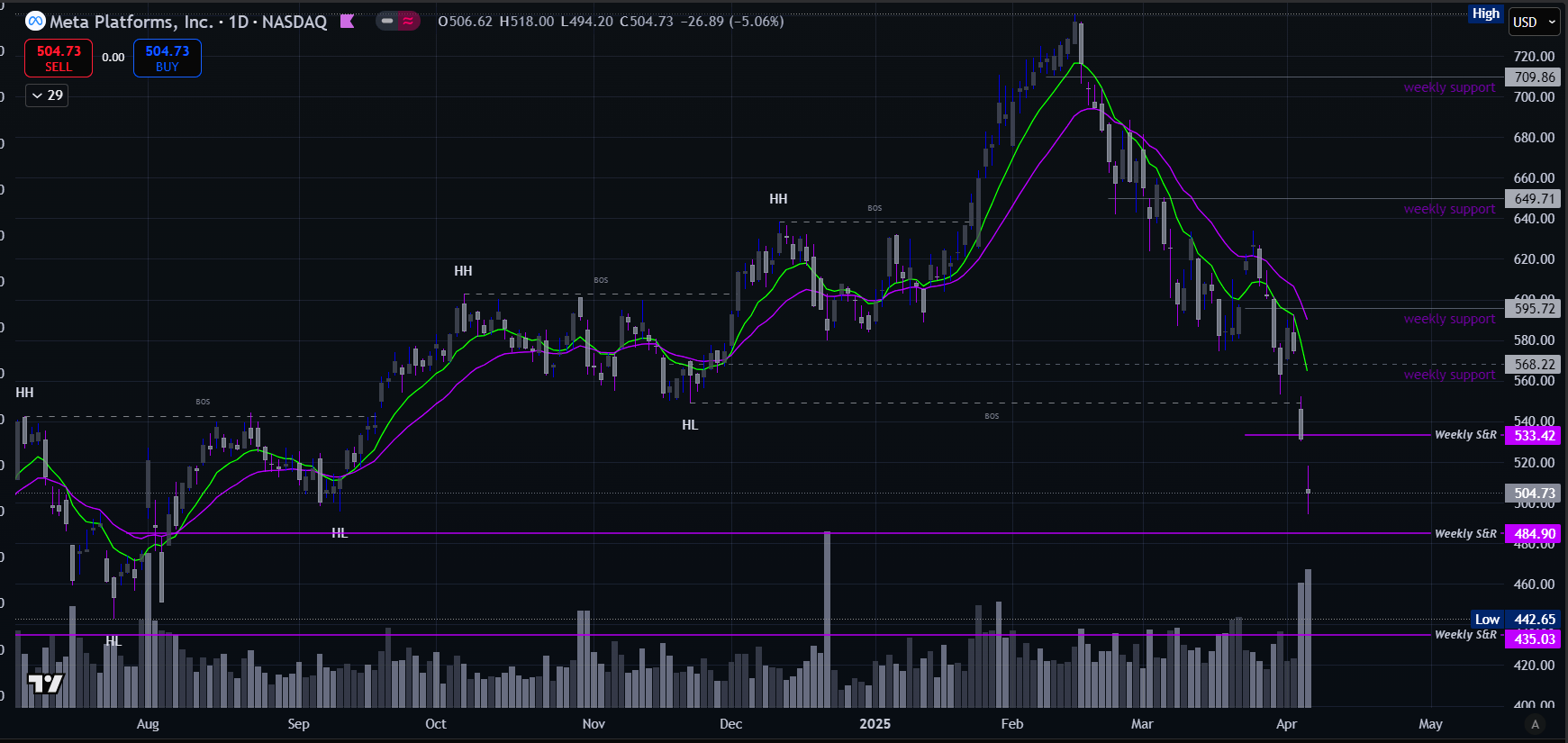Click the 709.86 price label

pos(1534,77)
